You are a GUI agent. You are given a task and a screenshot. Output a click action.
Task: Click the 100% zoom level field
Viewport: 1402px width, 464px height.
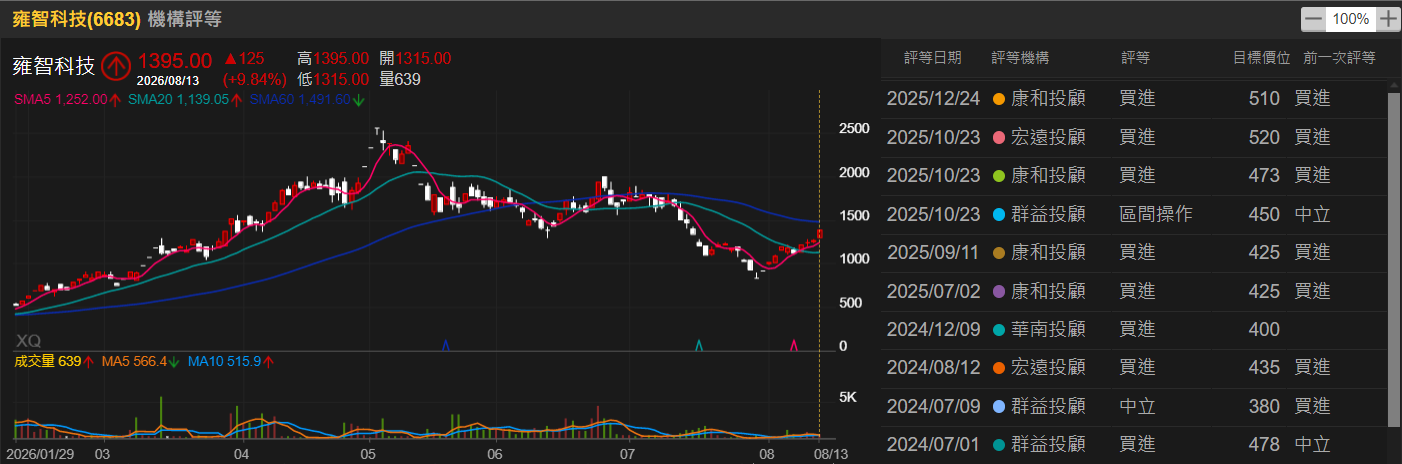[1351, 19]
